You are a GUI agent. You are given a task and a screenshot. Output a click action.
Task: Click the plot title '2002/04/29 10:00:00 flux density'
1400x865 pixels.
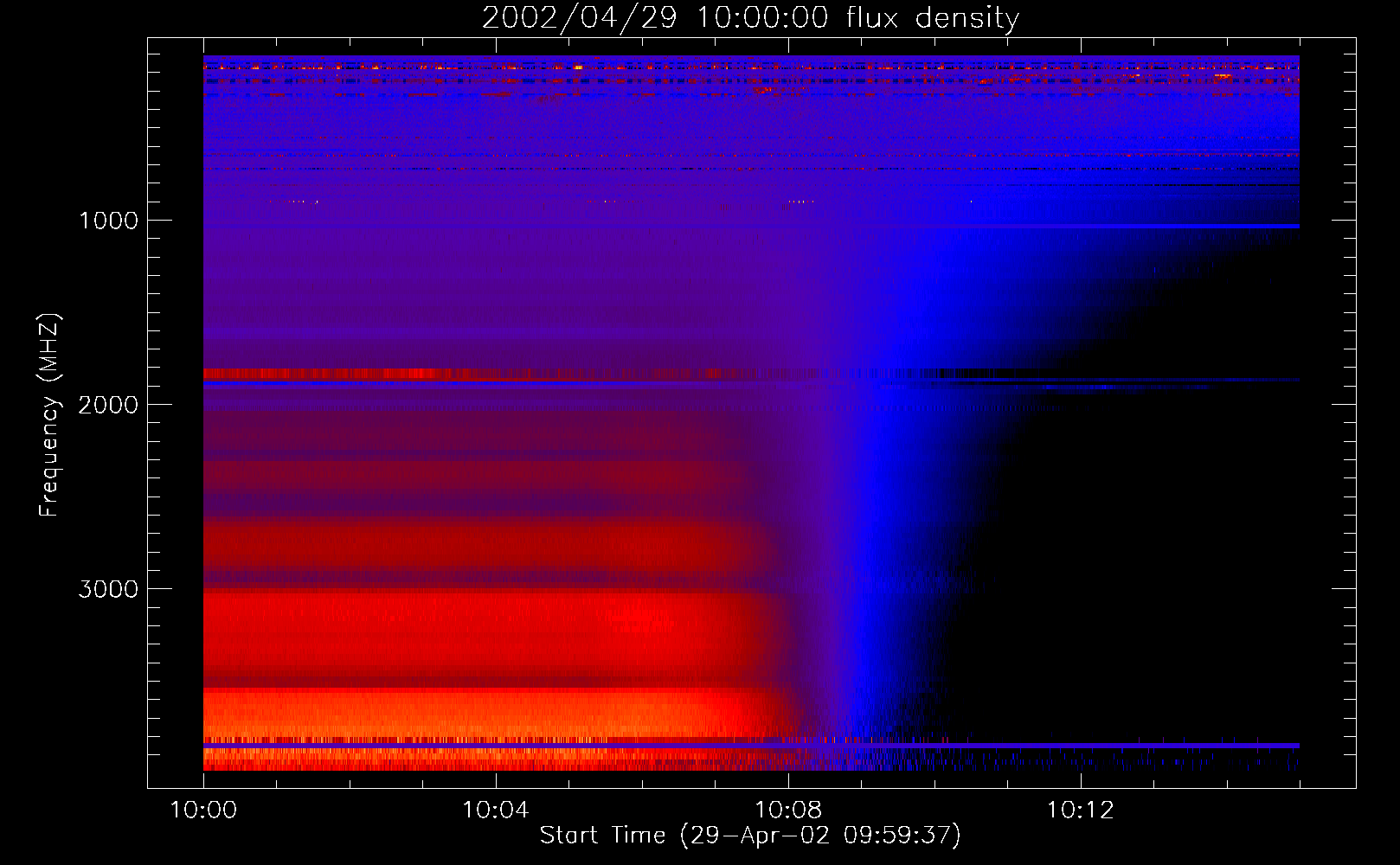[750, 18]
